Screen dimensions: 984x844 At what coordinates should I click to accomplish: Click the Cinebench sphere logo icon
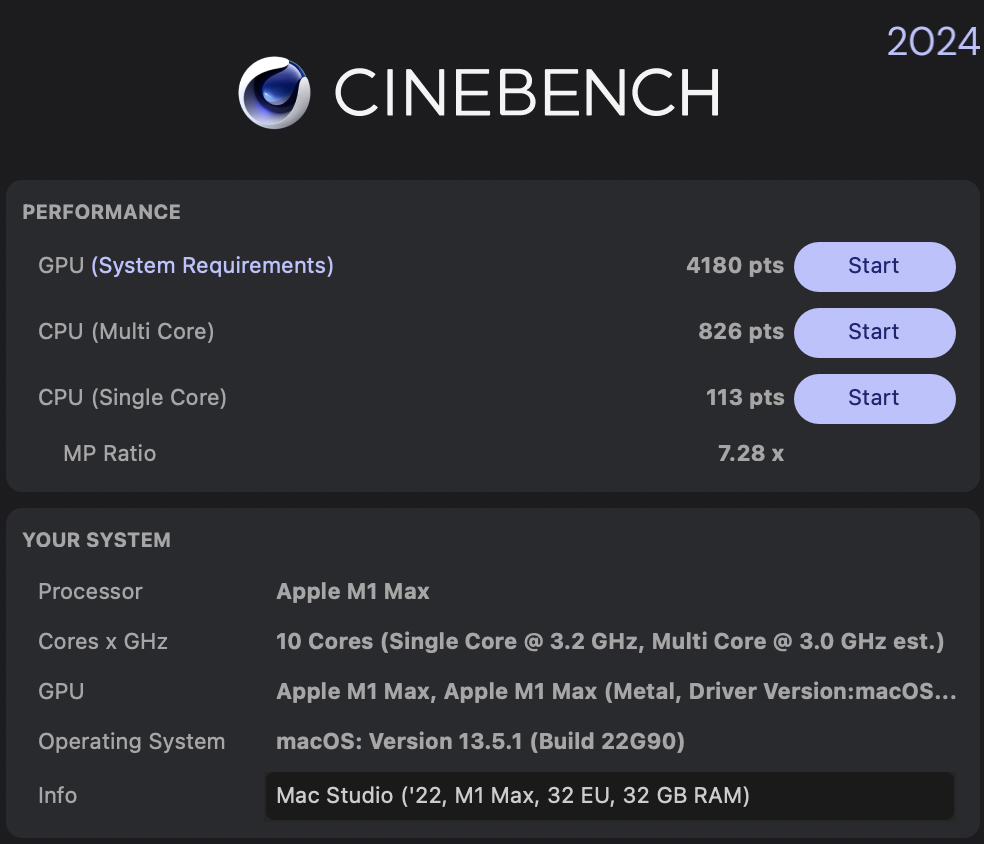pyautogui.click(x=274, y=93)
